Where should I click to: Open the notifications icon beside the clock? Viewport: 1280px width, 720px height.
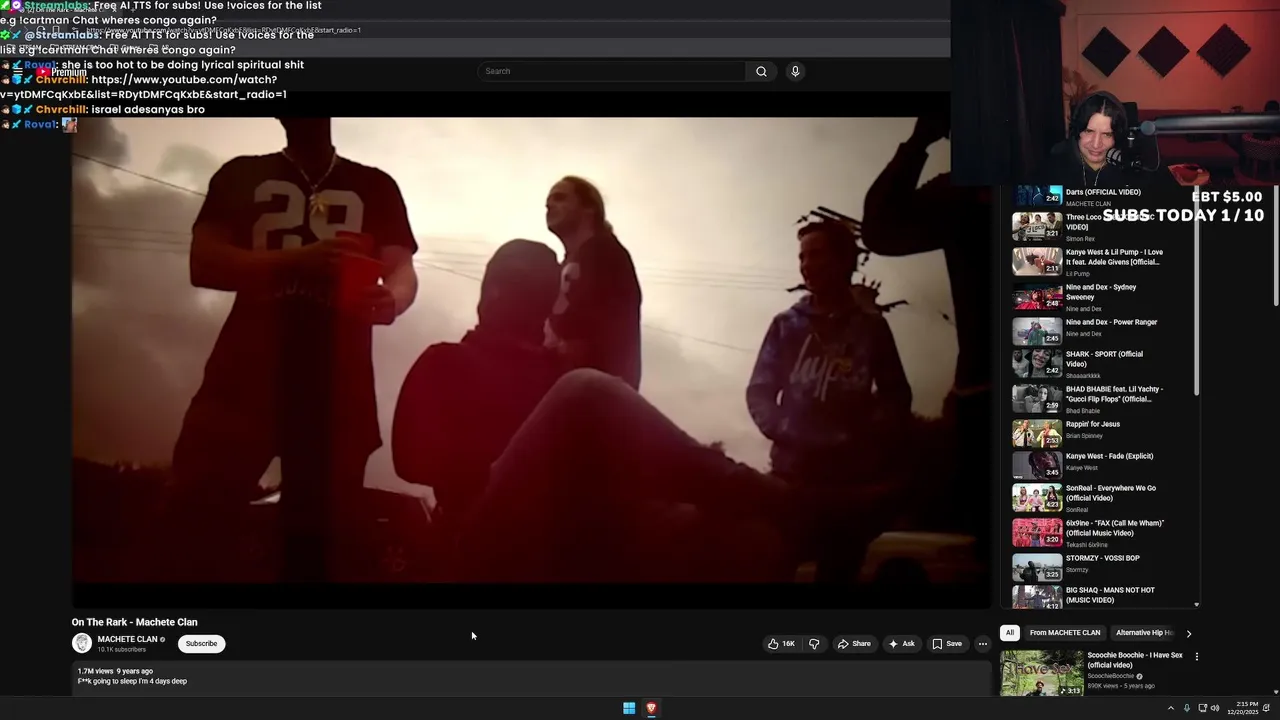[x=1267, y=708]
